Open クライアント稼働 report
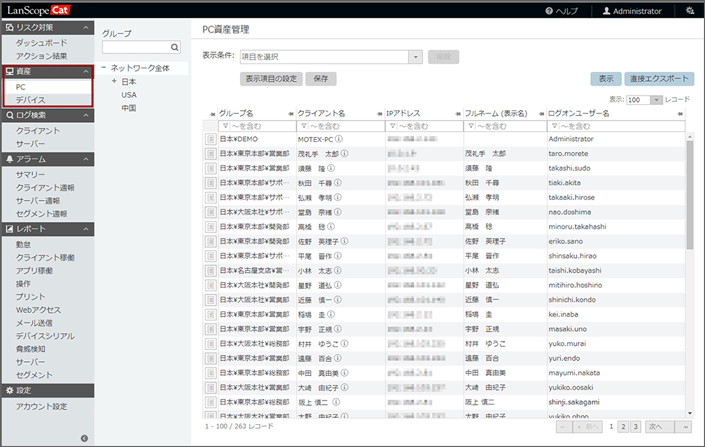Screen dimensions: 705x447 (x=45, y=258)
